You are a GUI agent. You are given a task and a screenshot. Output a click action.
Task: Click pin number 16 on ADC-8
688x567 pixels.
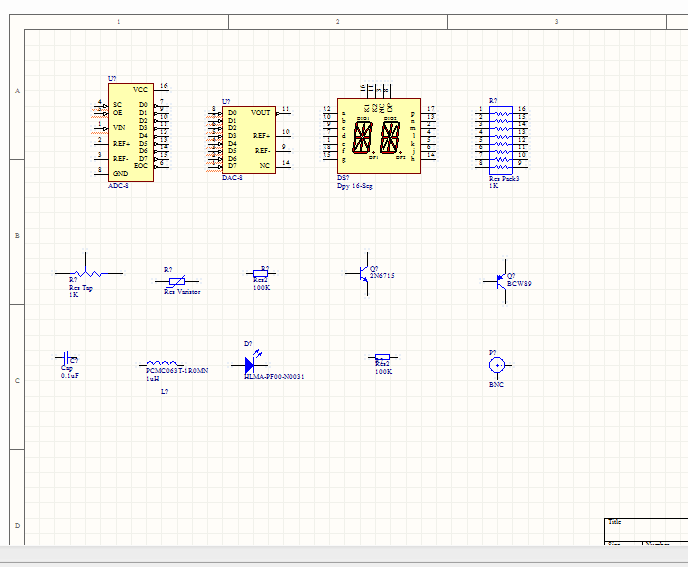[x=164, y=86]
